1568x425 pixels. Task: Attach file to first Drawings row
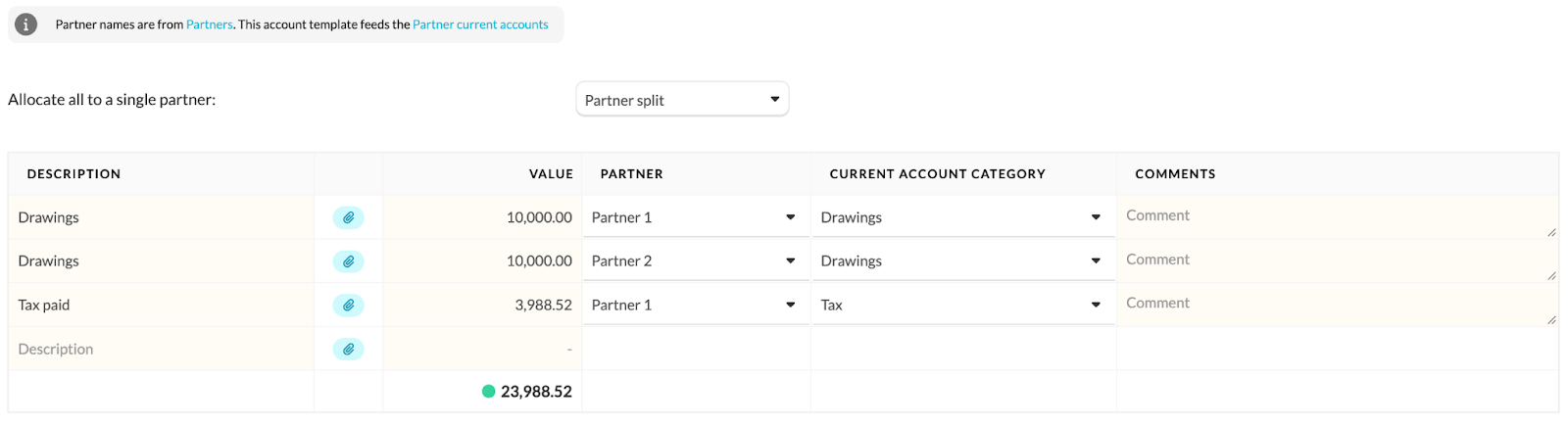(x=348, y=217)
